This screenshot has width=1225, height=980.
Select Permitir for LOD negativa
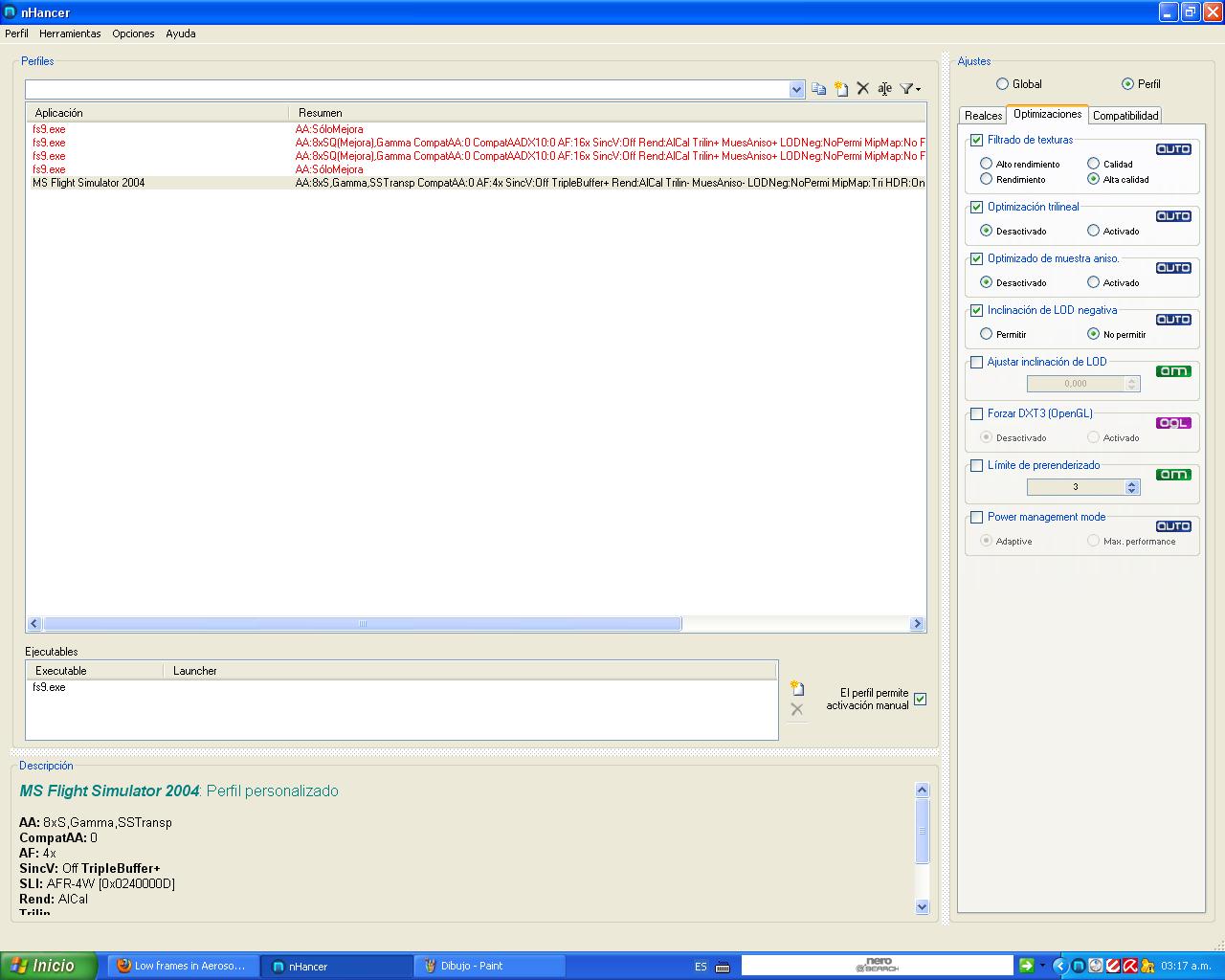click(987, 334)
